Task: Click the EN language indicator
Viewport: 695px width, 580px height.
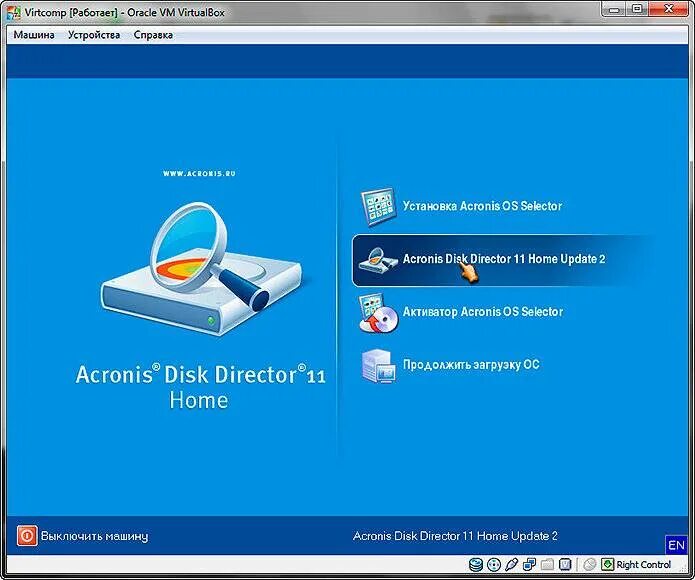Action: (x=676, y=545)
